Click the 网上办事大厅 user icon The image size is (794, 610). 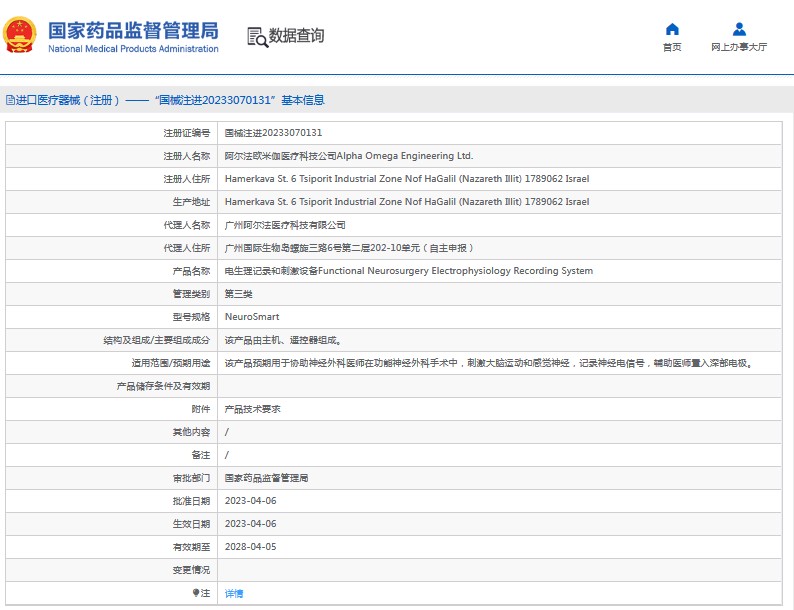(x=739, y=29)
